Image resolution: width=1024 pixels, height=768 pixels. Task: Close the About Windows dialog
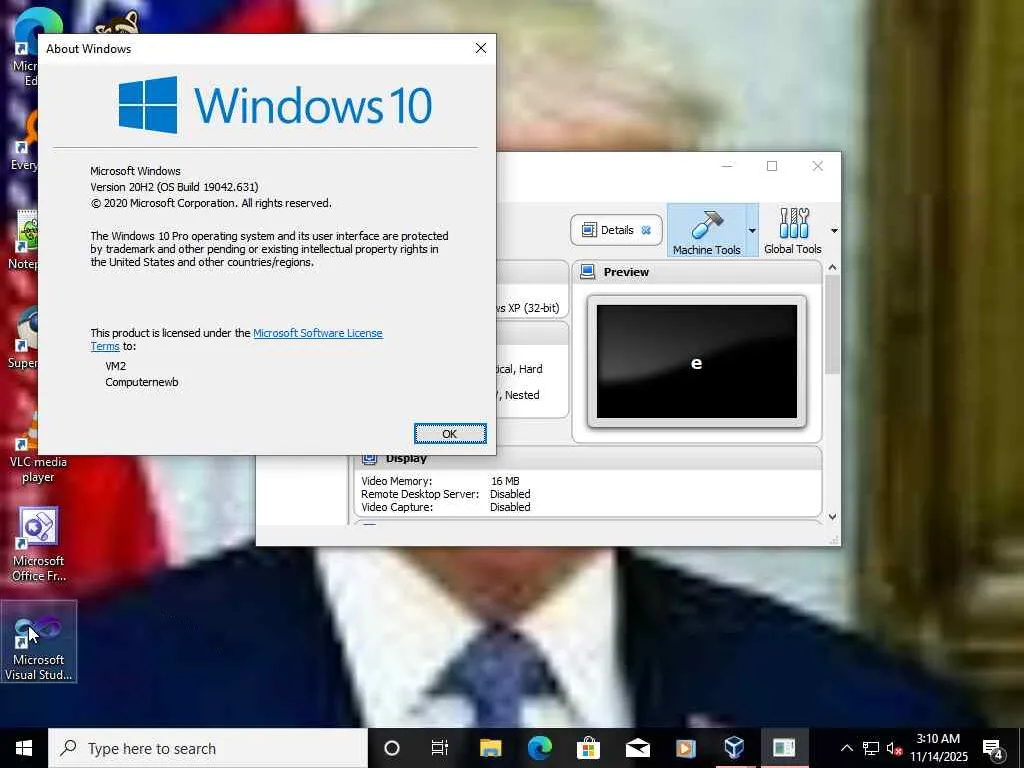coord(481,48)
